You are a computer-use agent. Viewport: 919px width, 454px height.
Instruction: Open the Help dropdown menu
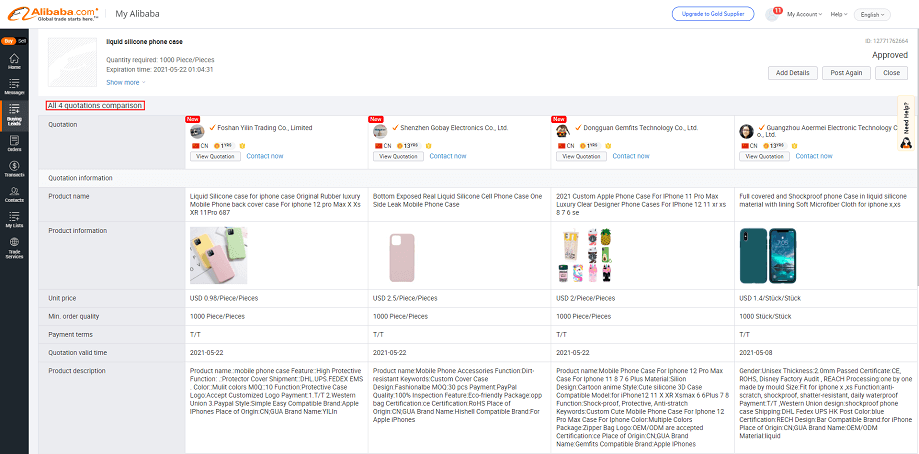(839, 14)
